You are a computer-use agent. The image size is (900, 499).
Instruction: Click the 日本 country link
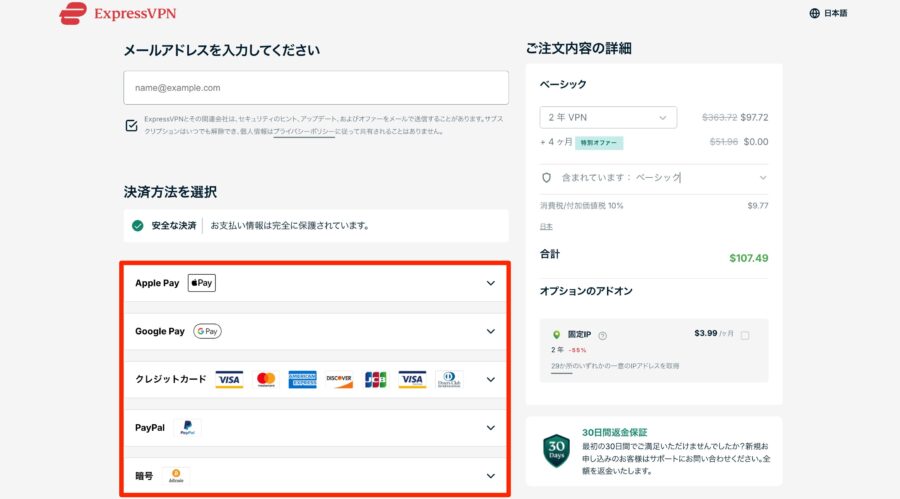546,227
